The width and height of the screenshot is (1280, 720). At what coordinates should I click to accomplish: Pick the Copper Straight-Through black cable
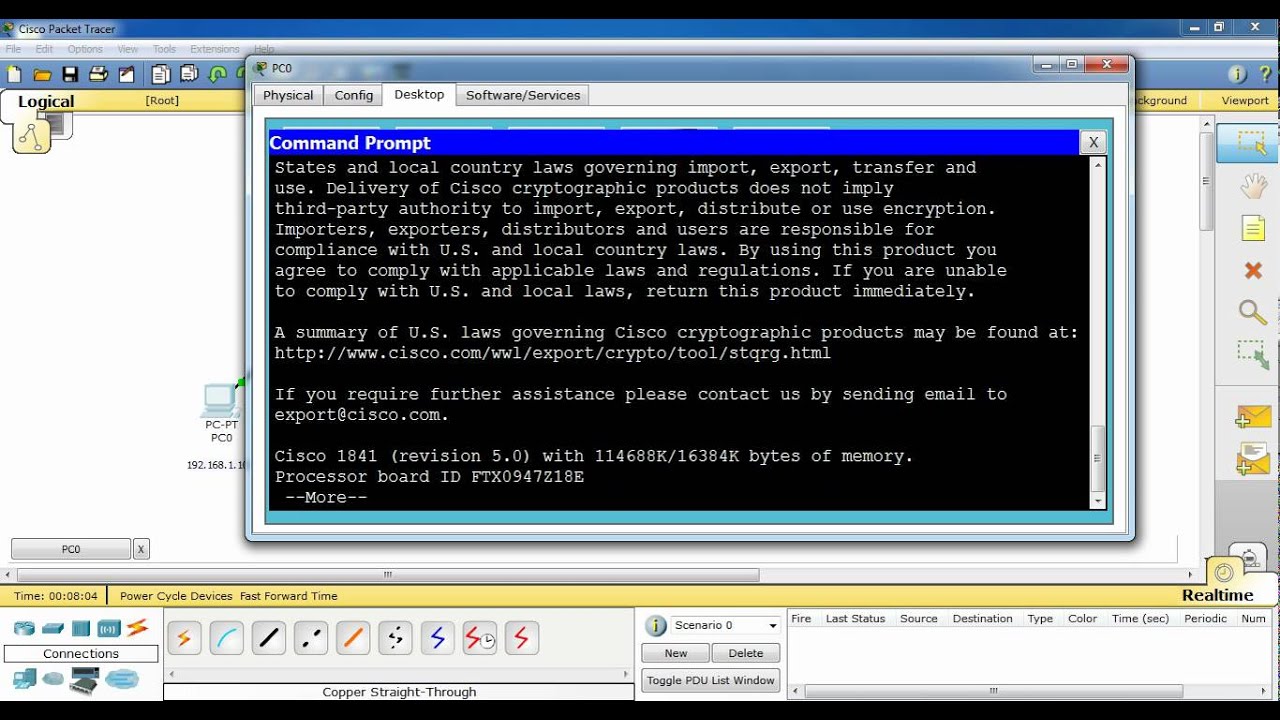268,638
